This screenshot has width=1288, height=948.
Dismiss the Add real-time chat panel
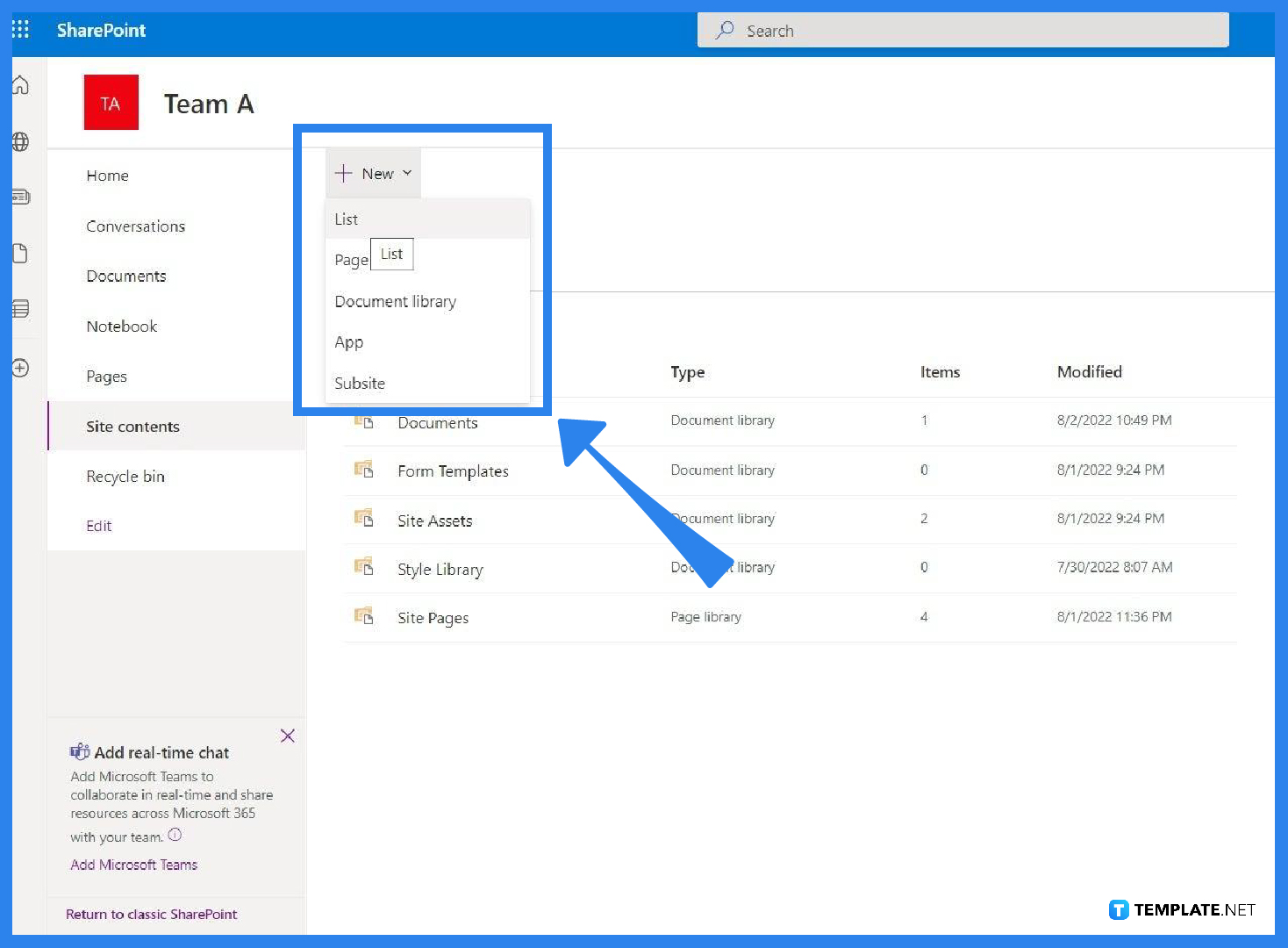288,736
